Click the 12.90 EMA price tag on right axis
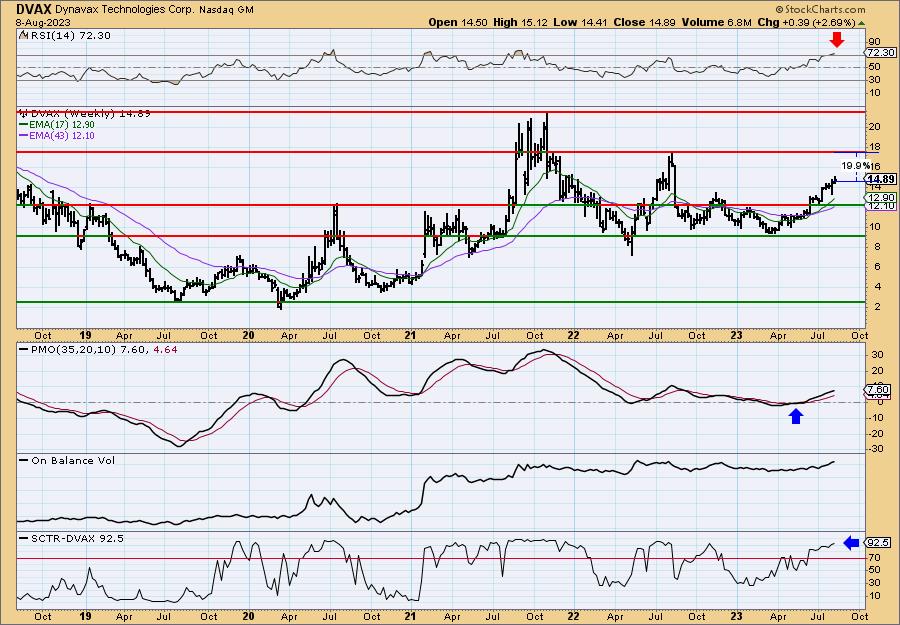 (x=881, y=197)
